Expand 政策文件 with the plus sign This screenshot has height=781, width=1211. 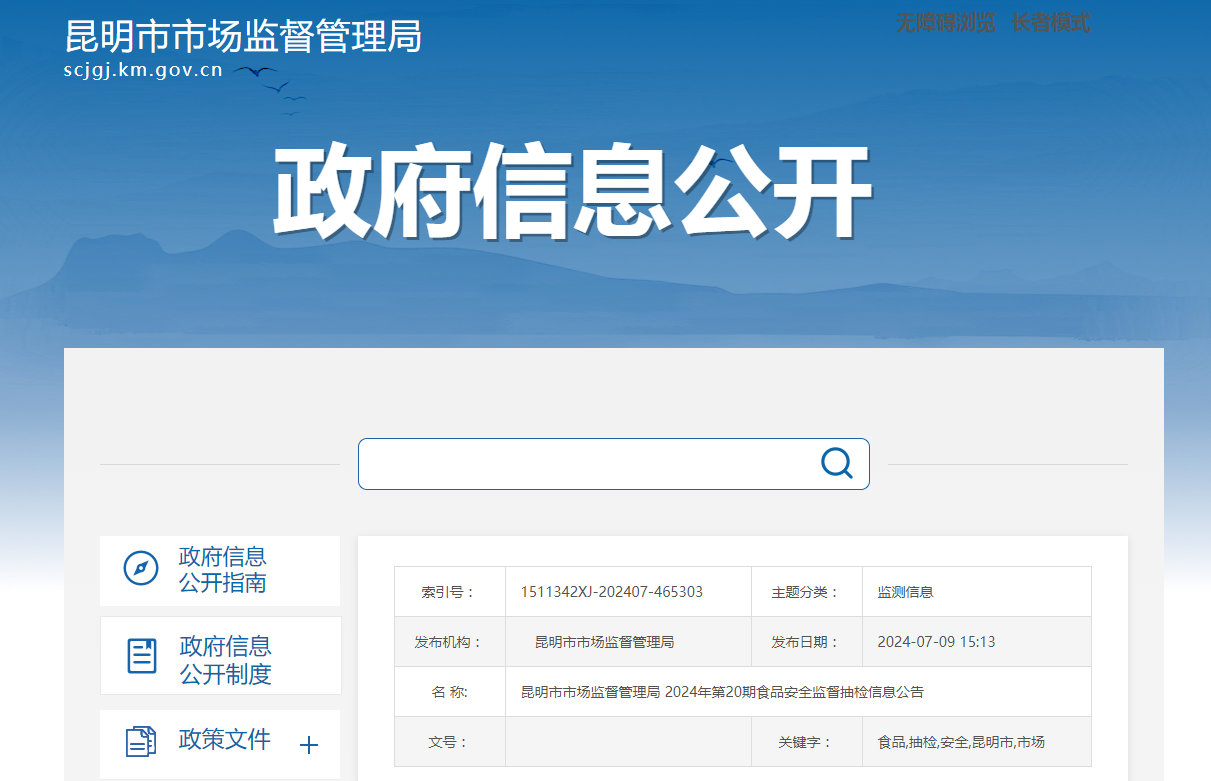(x=309, y=745)
